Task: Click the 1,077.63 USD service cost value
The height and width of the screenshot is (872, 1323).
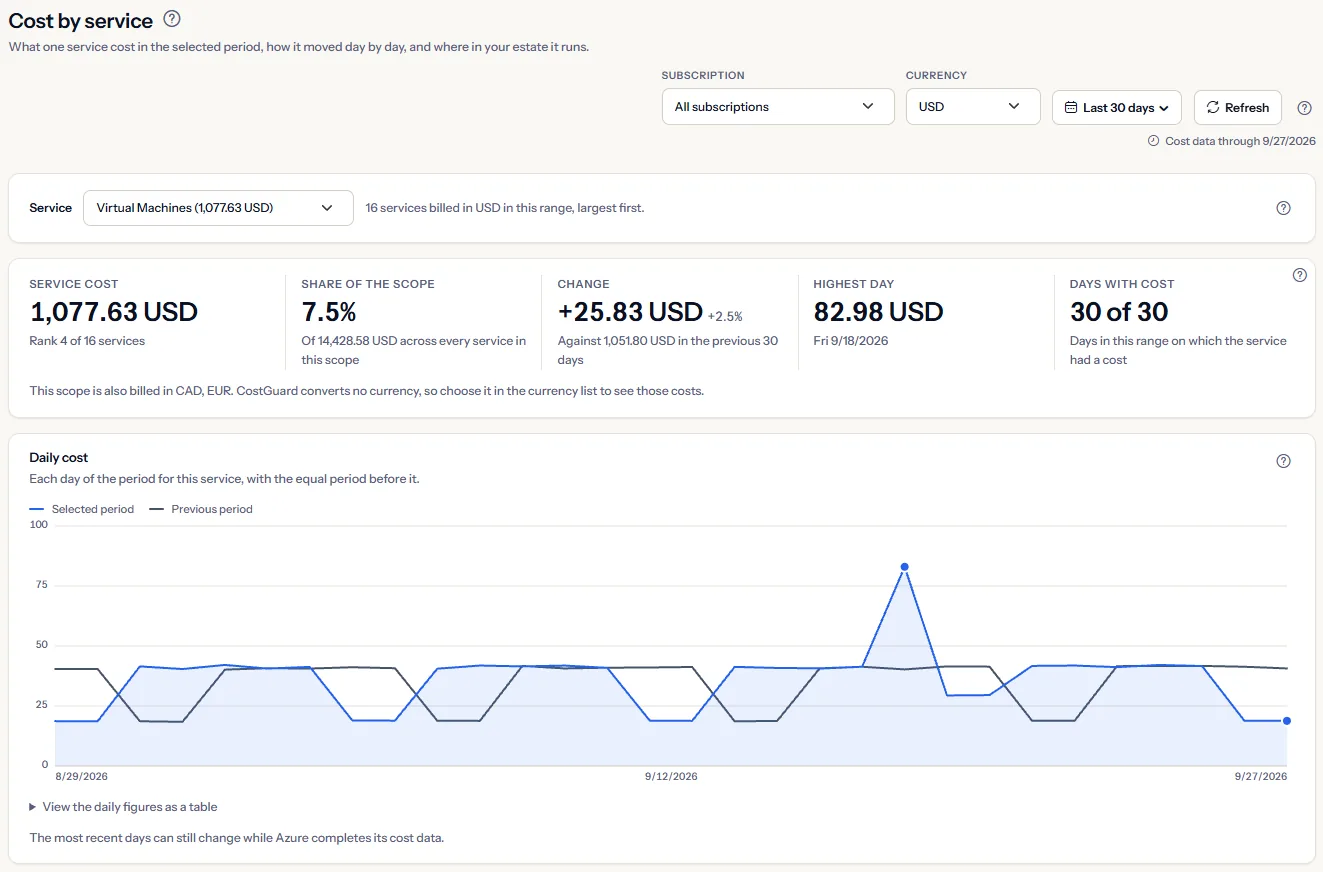Action: pos(114,312)
